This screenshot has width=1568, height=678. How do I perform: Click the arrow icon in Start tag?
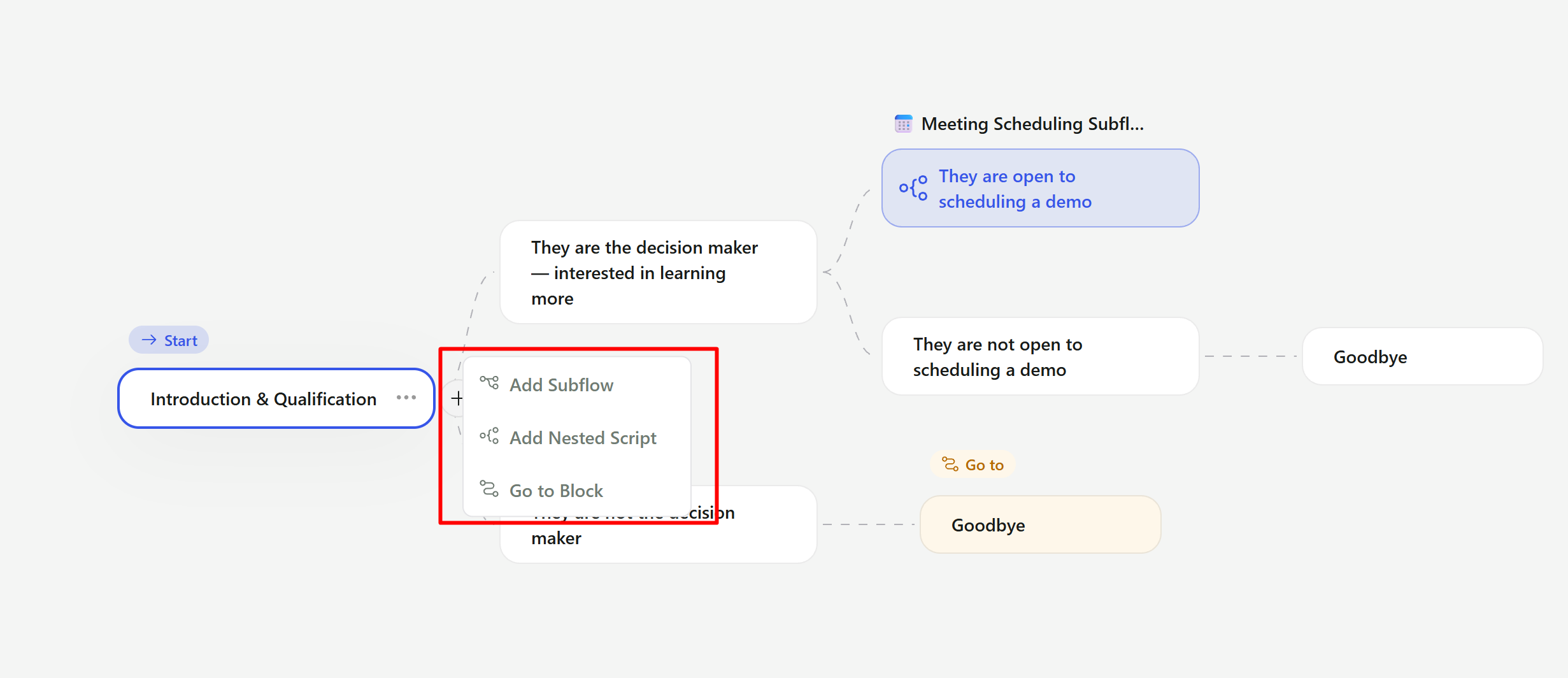pos(149,340)
